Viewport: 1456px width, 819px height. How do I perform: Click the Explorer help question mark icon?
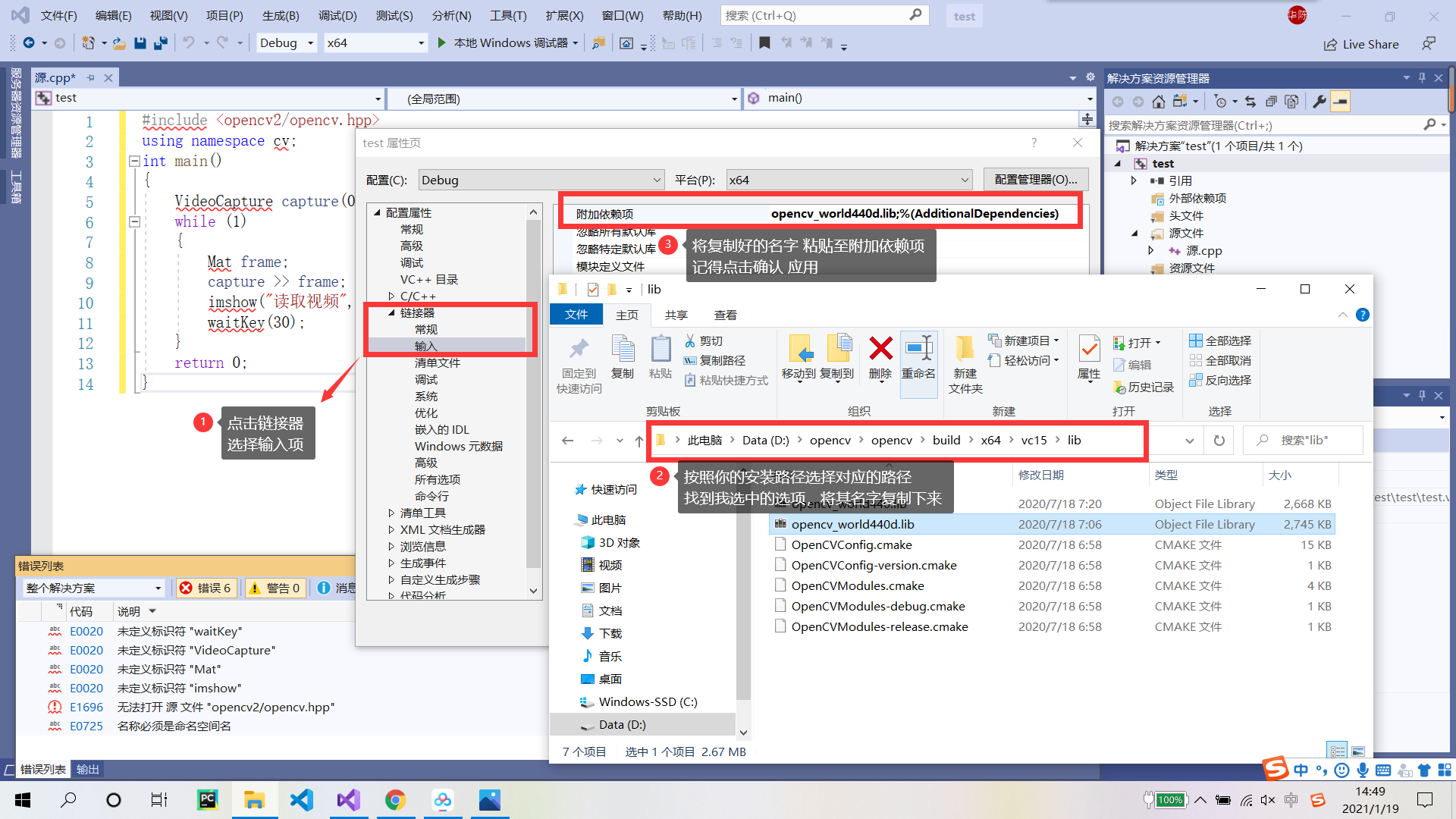coord(1363,315)
